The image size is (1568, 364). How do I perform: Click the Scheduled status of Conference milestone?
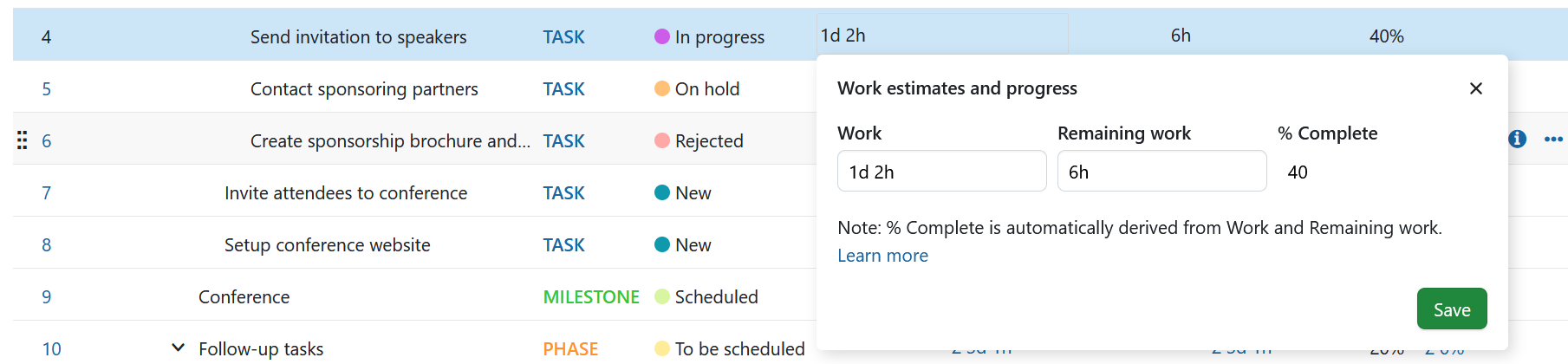coord(716,296)
